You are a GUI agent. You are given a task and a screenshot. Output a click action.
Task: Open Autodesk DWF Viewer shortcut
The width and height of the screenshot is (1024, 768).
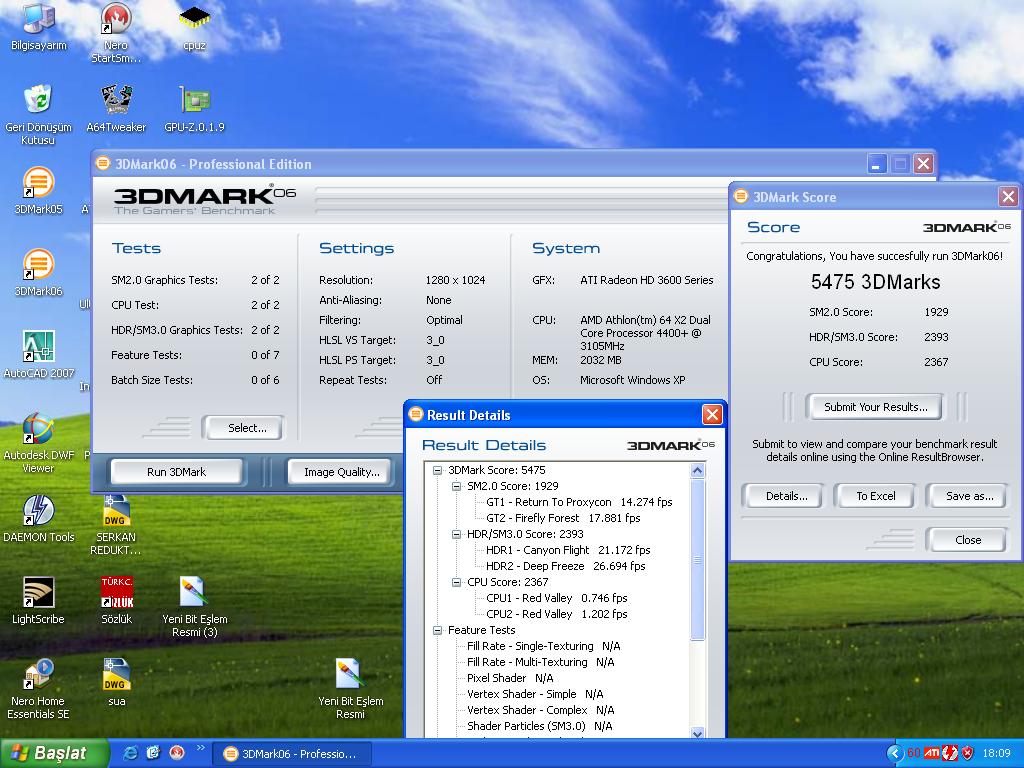(39, 443)
